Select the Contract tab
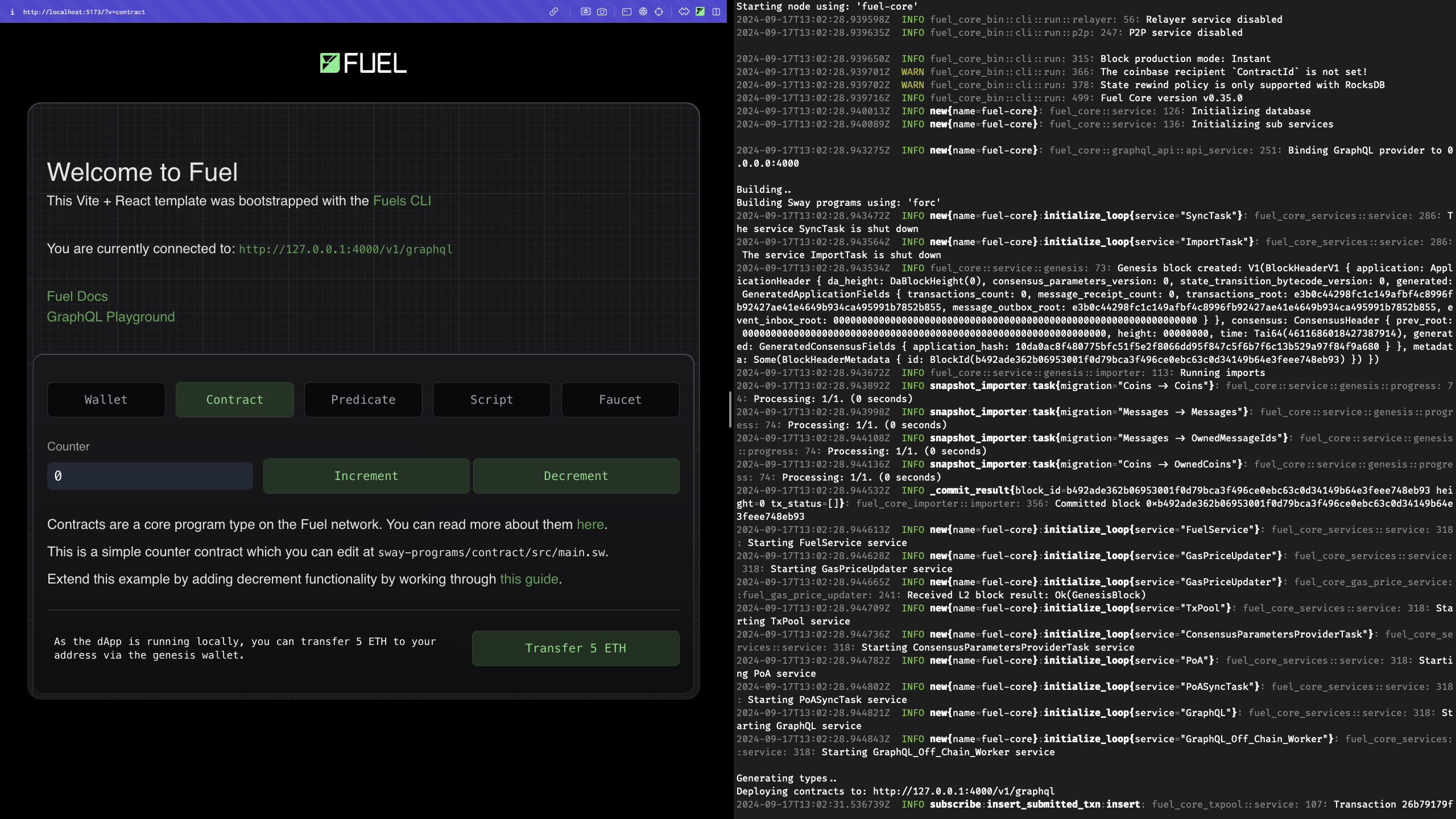The width and height of the screenshot is (1456, 819). pyautogui.click(x=235, y=400)
